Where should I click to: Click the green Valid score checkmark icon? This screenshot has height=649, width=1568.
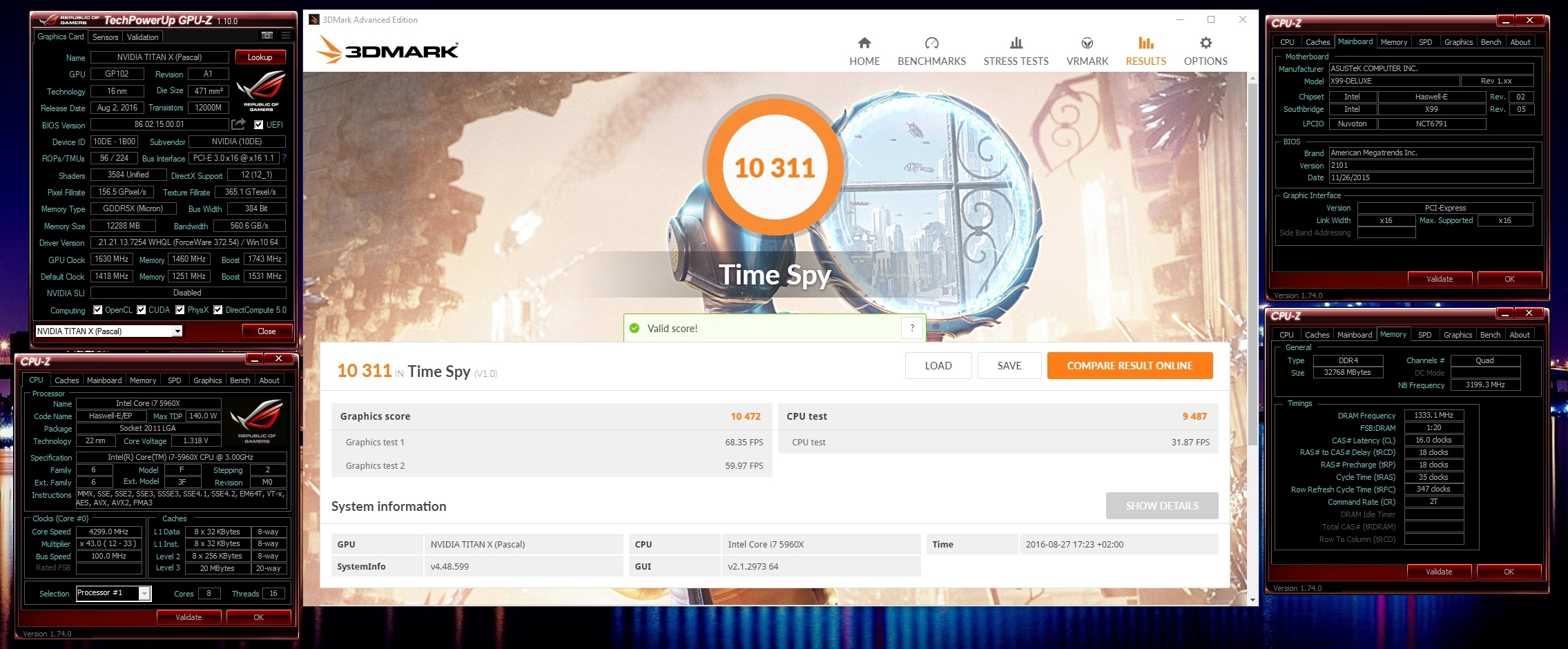pyautogui.click(x=635, y=328)
